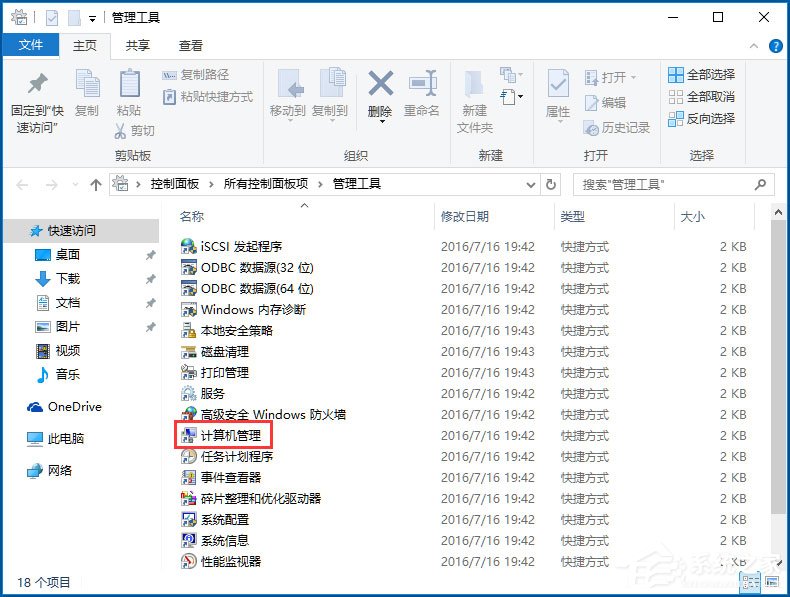Select the 事件查看器 item
The image size is (790, 597).
pyautogui.click(x=221, y=478)
